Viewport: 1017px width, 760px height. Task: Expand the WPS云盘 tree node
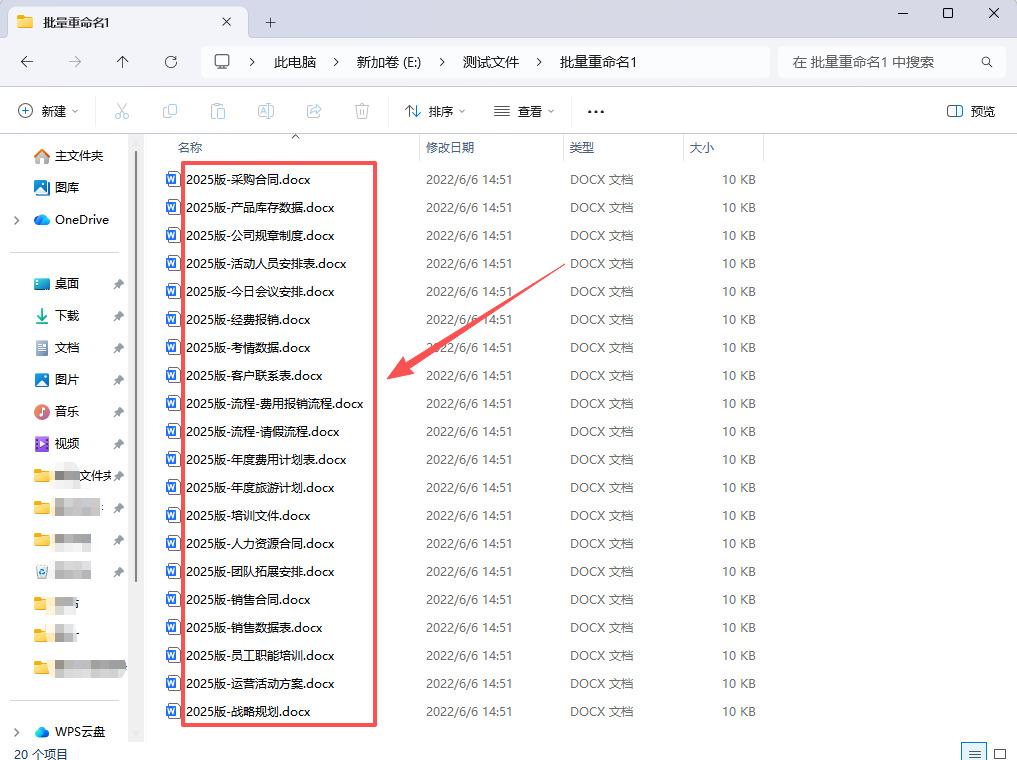pyautogui.click(x=16, y=732)
